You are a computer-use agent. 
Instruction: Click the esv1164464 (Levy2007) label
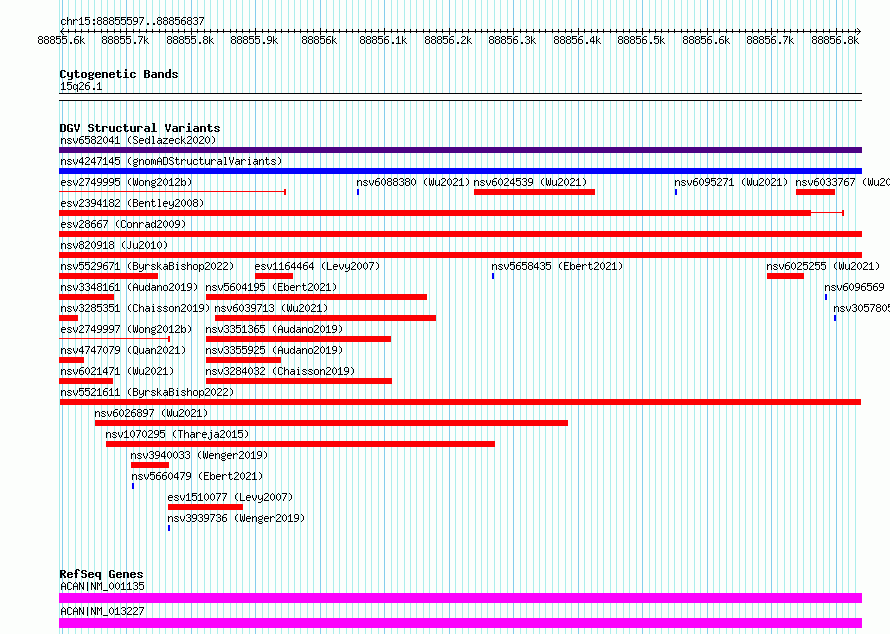pos(317,266)
